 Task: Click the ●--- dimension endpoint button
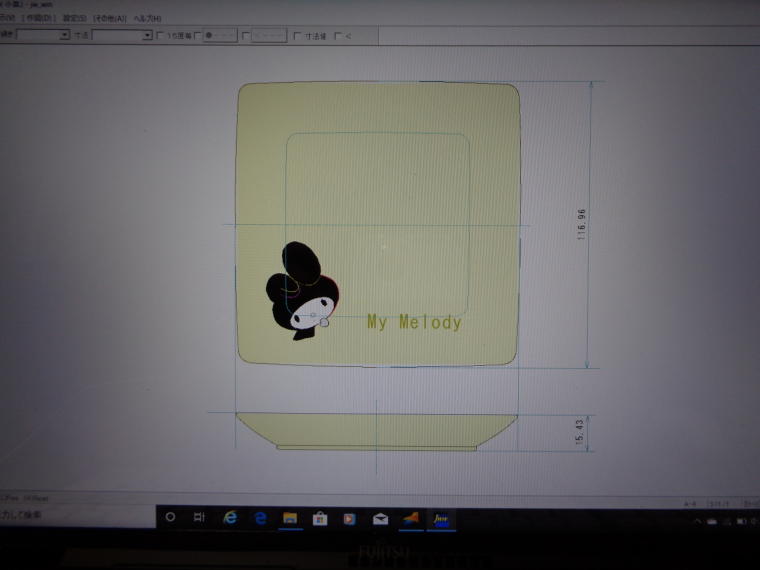tap(220, 35)
